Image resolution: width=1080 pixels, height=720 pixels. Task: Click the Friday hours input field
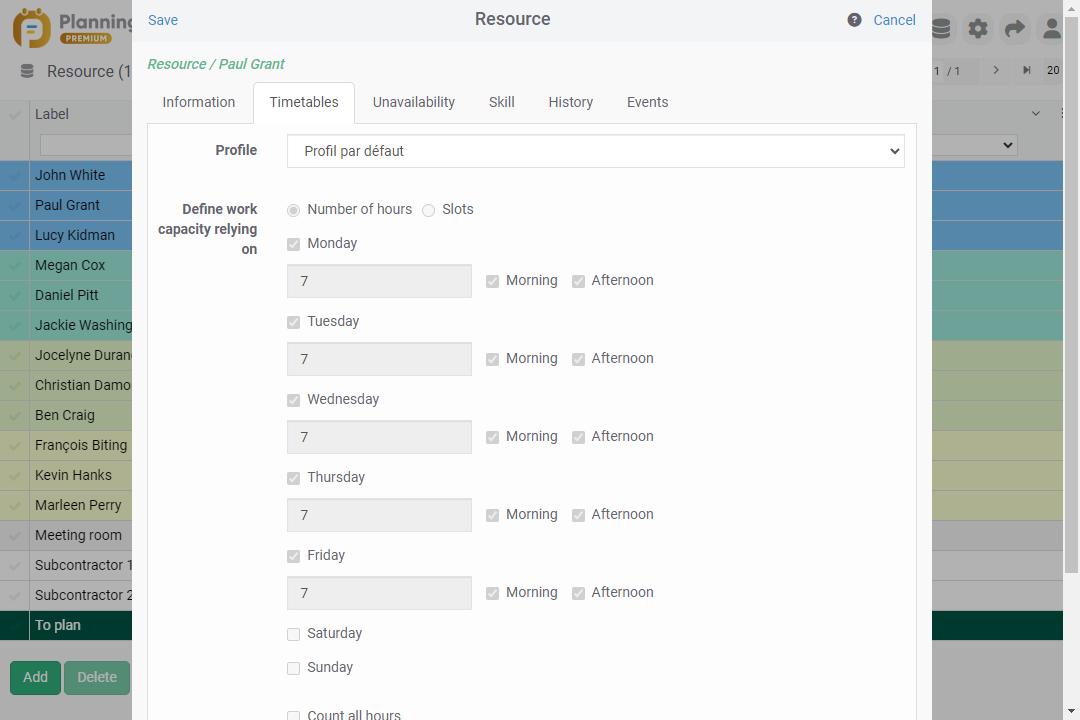click(x=379, y=593)
